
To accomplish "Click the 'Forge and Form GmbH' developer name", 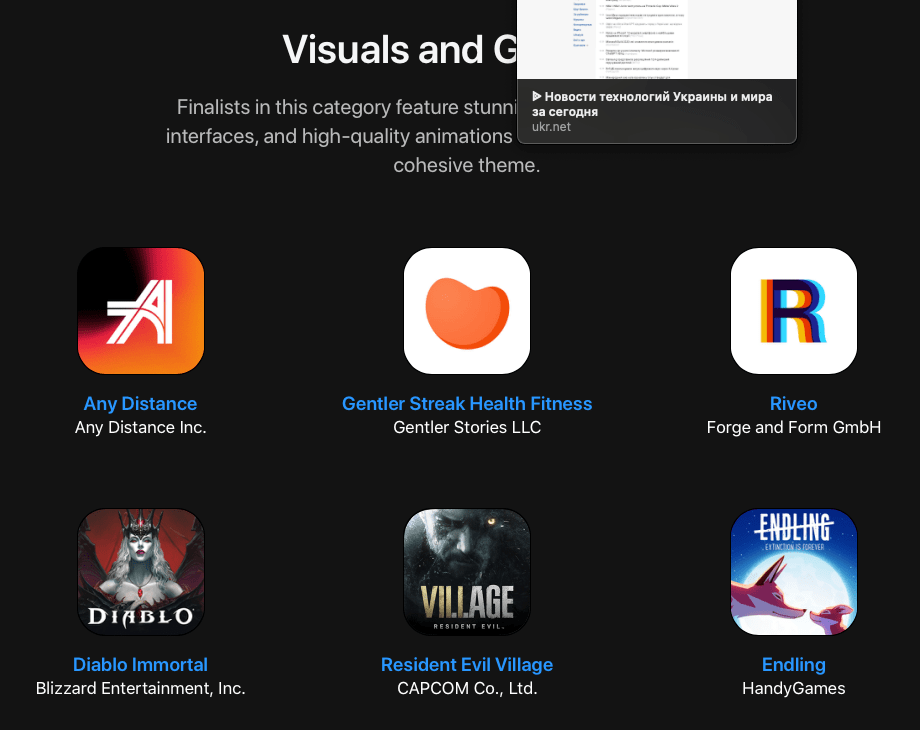I will pos(794,427).
